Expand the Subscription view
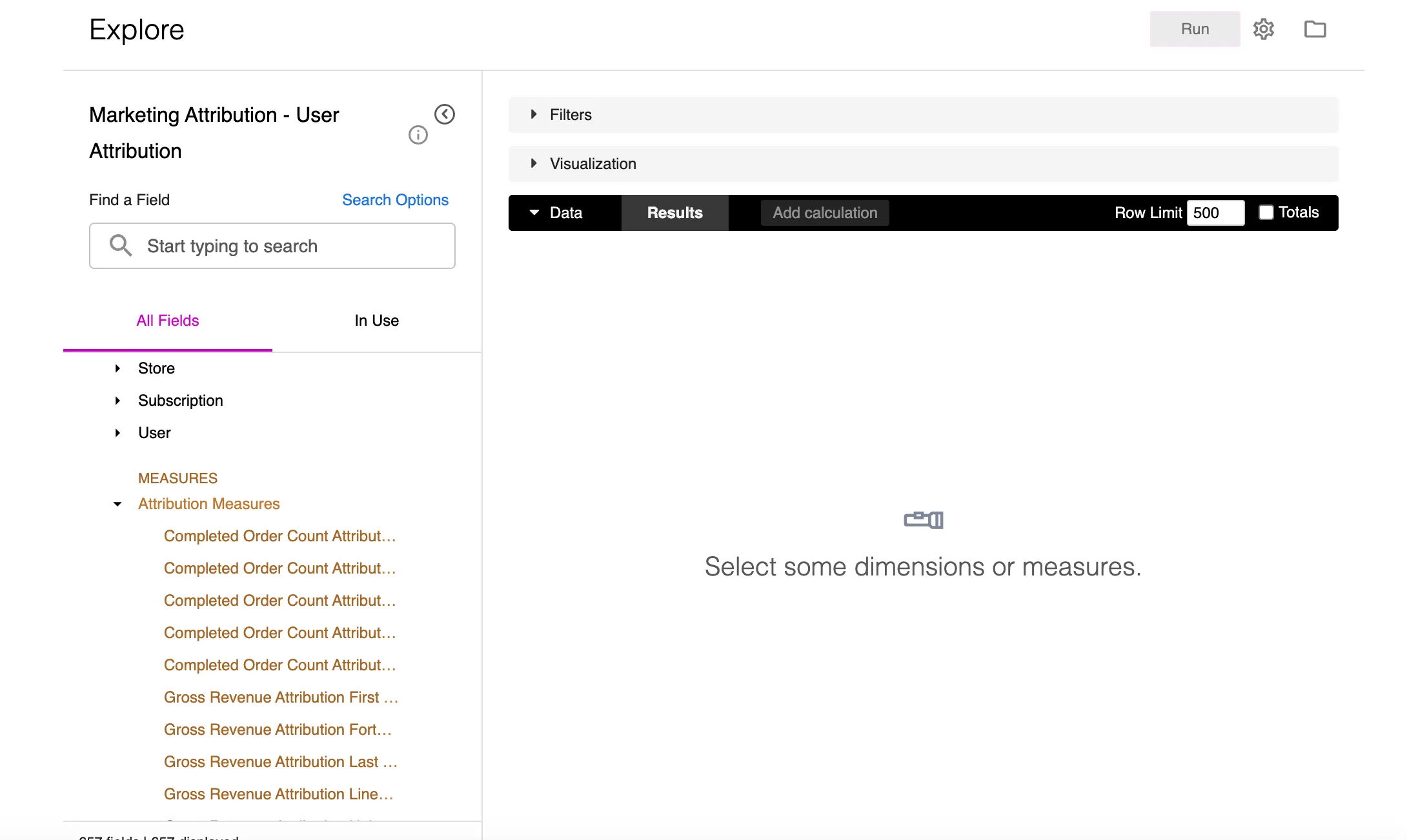 coord(117,401)
